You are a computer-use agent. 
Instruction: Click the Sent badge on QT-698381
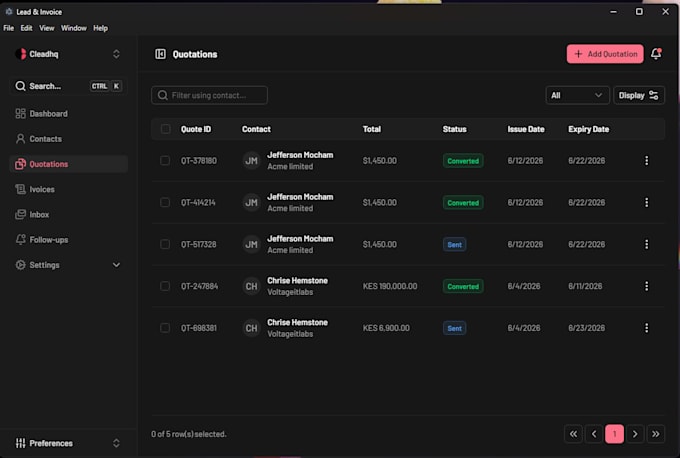[454, 328]
